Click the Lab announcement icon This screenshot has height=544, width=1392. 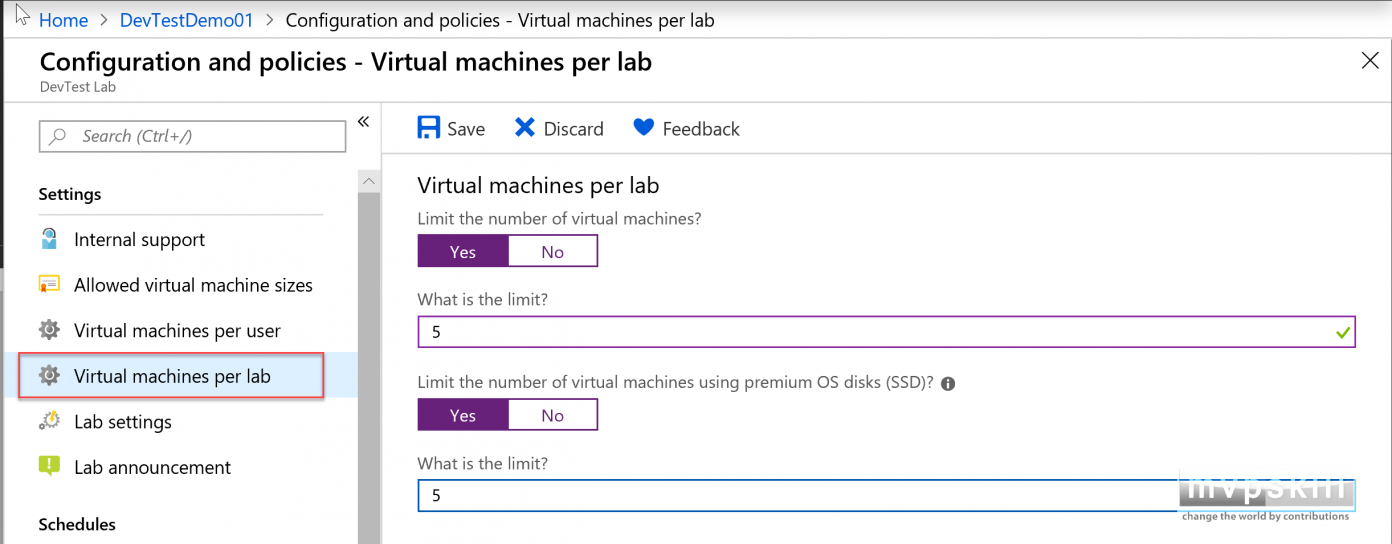coord(49,466)
